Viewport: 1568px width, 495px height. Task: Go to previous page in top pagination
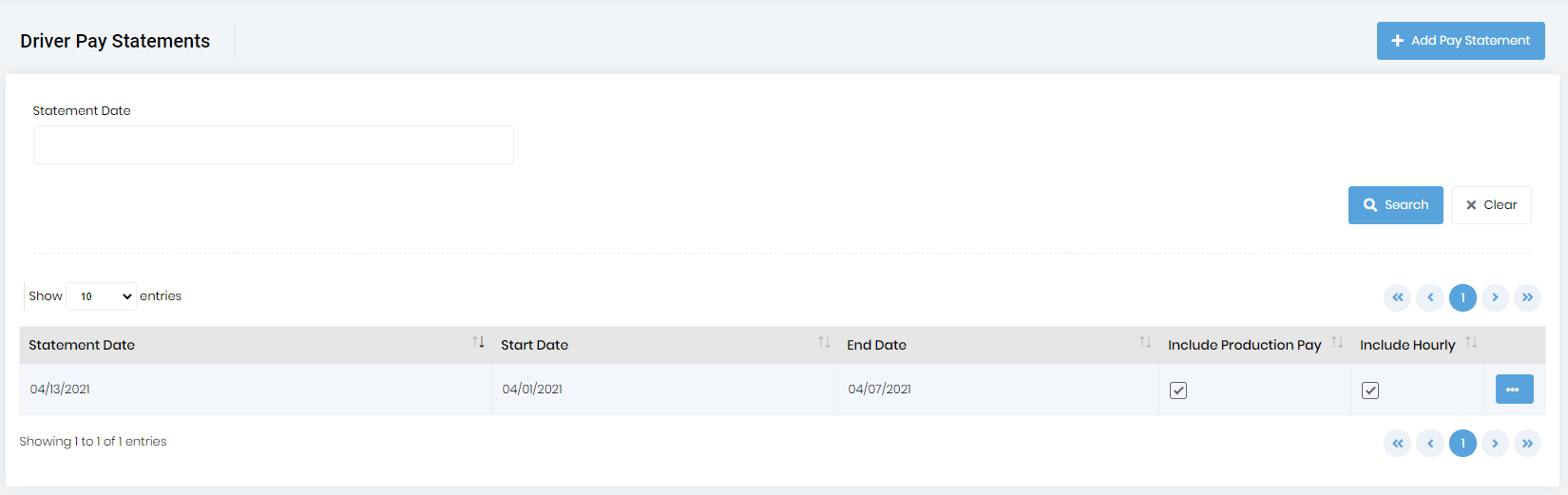point(1430,297)
